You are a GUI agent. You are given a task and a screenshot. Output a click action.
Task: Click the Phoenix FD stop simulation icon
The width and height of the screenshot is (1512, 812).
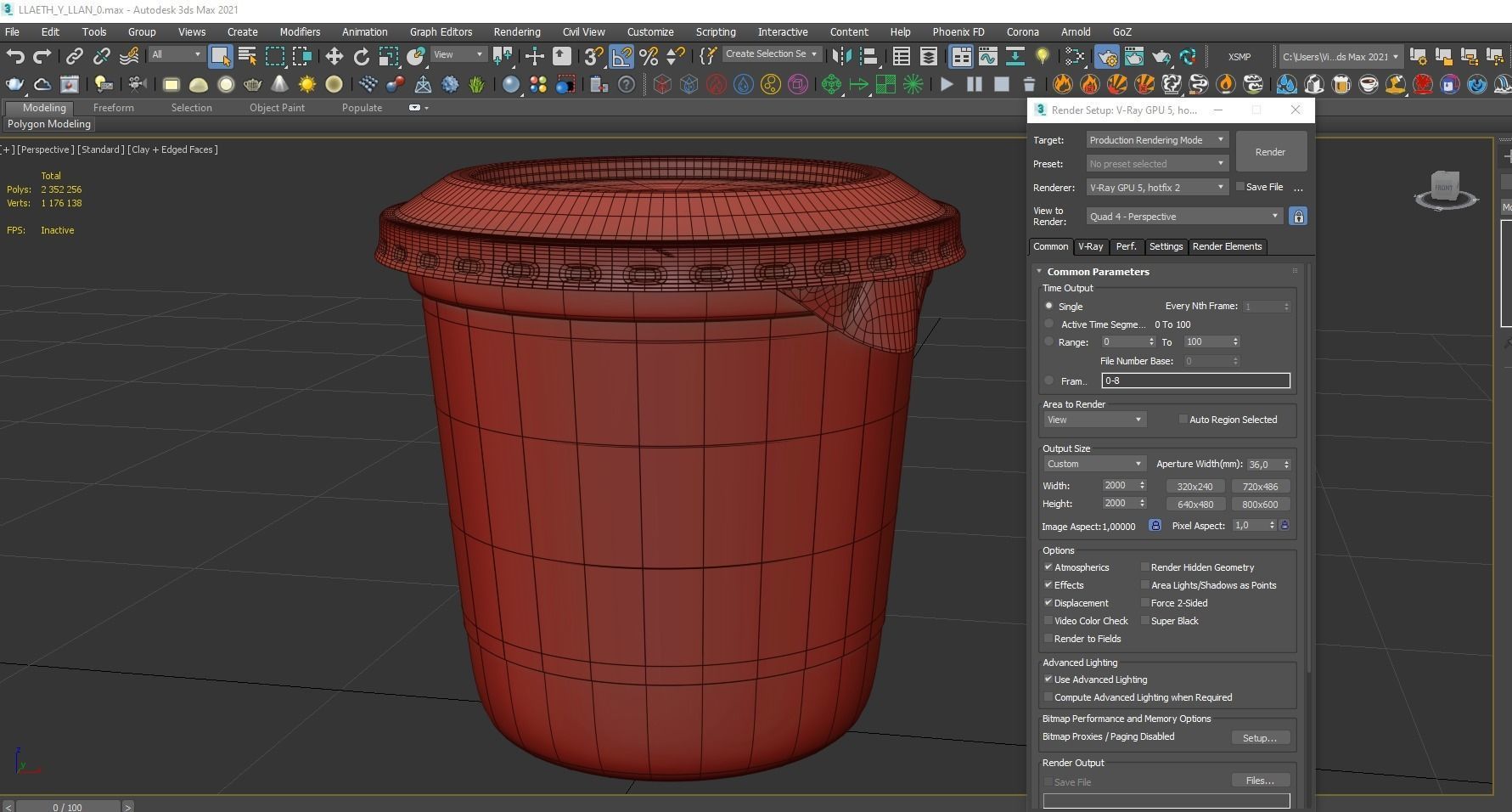tap(1002, 84)
